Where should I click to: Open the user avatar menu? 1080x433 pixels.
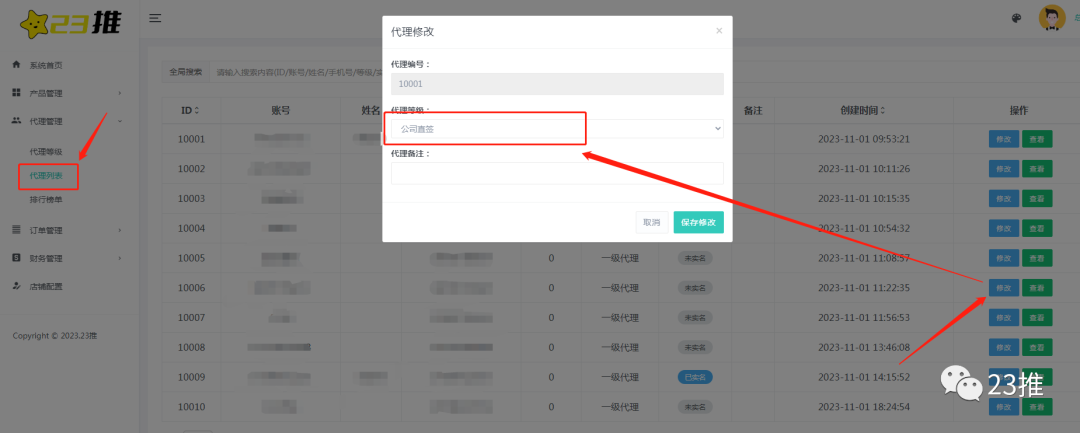click(x=1052, y=18)
